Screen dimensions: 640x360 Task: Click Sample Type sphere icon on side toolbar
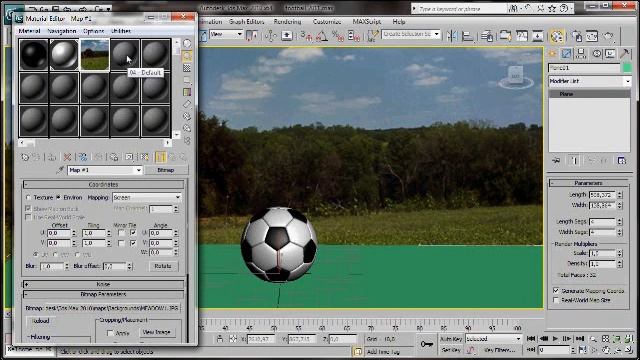pos(187,43)
